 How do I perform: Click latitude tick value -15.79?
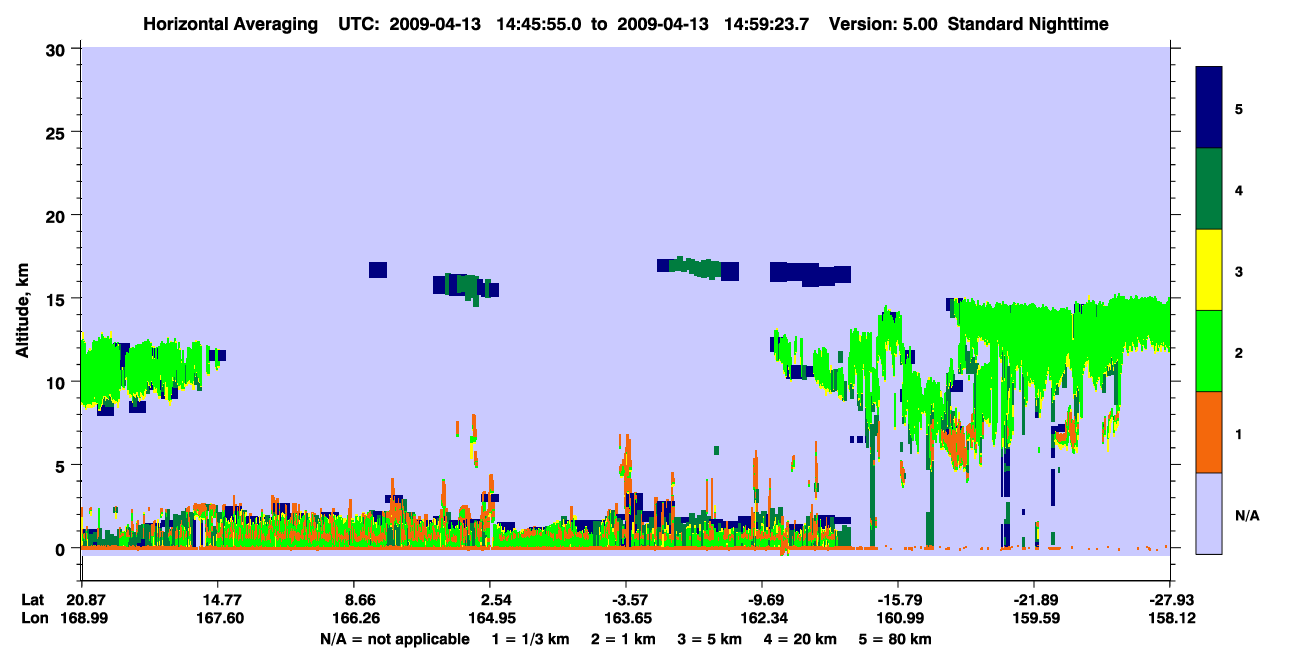pos(898,600)
